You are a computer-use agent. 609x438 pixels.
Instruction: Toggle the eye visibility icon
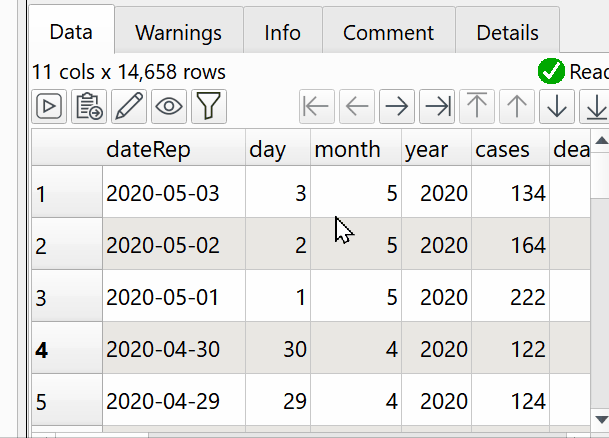pos(169,106)
